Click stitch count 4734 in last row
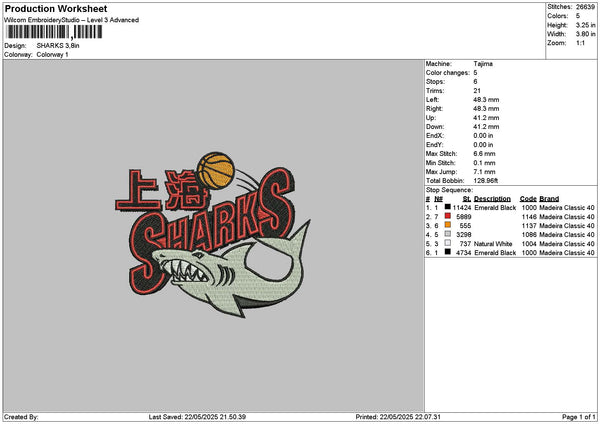The image size is (600, 424). pos(463,253)
